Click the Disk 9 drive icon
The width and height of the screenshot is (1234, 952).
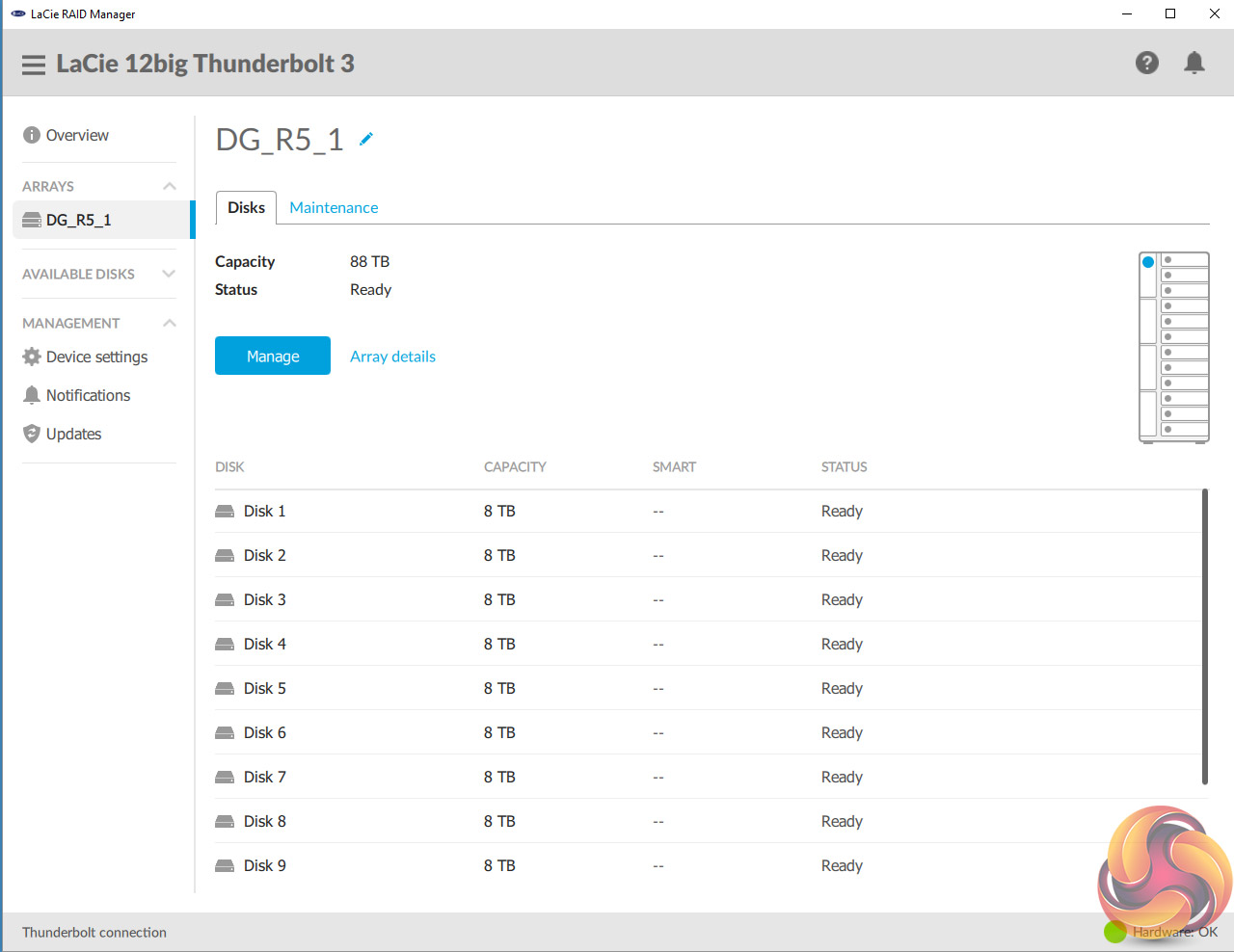click(x=225, y=865)
